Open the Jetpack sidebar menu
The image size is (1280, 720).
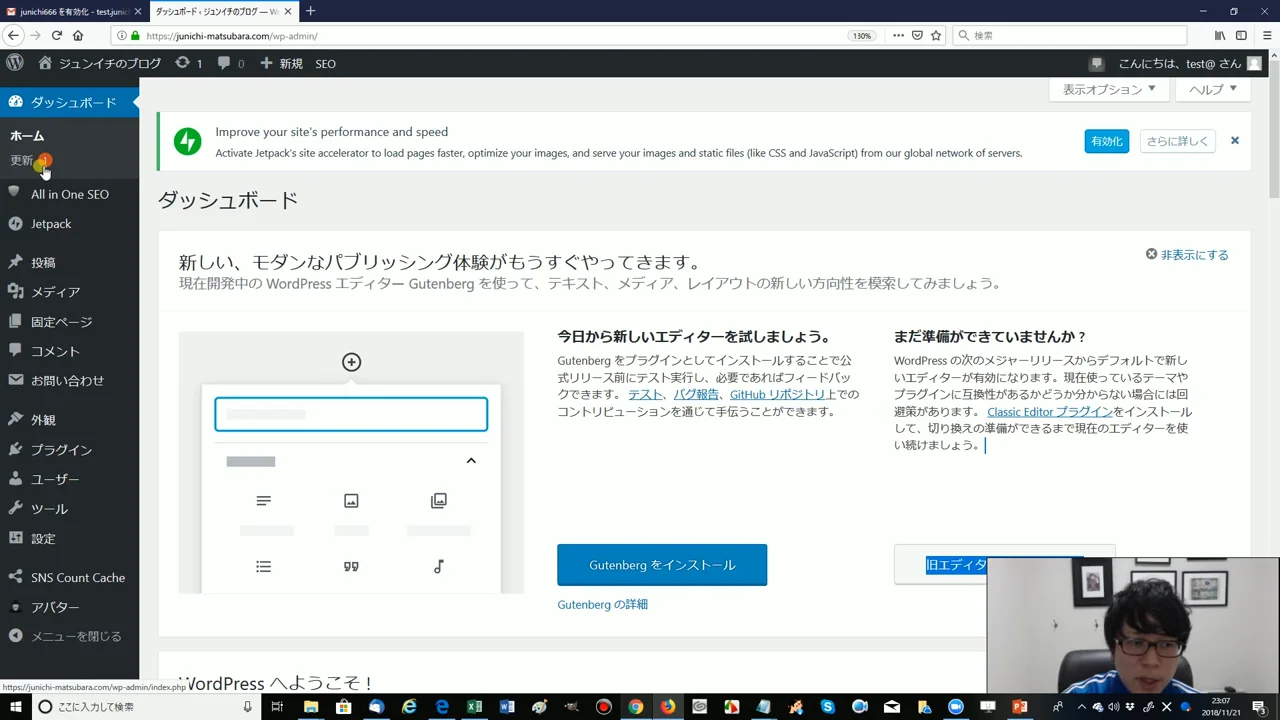pyautogui.click(x=69, y=224)
